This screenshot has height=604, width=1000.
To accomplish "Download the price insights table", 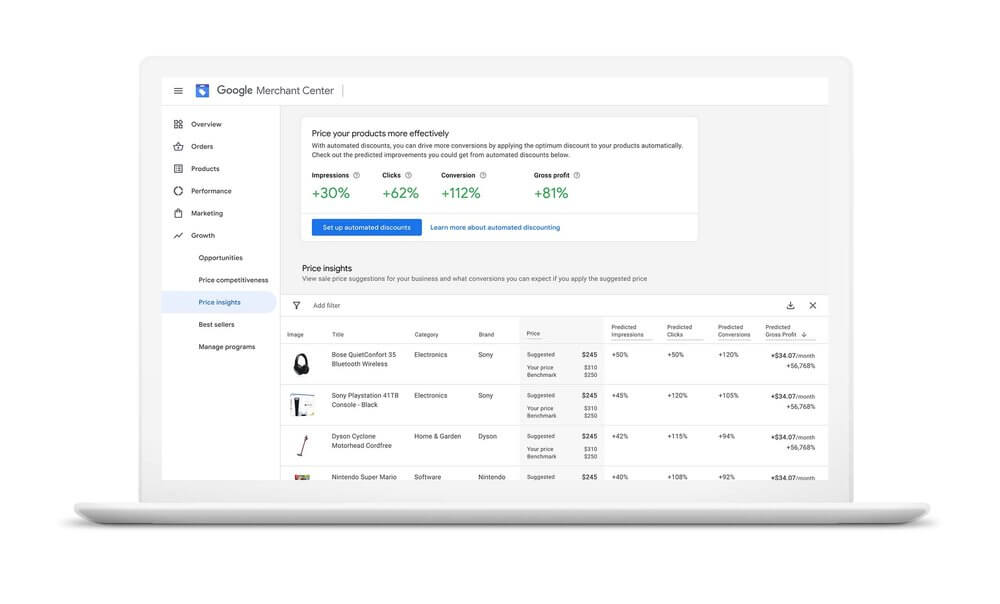I will click(790, 305).
